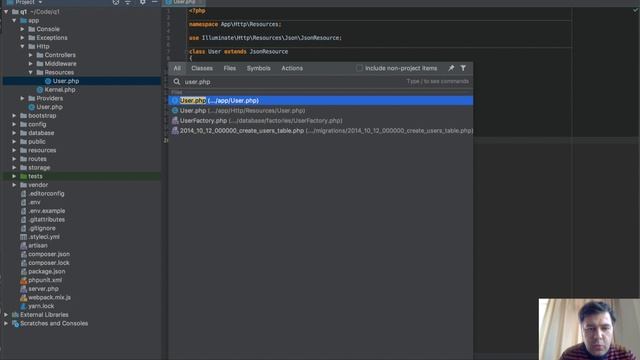Click the phpunit.xml file icon
Screen dimensions: 640x360
pos(23,280)
